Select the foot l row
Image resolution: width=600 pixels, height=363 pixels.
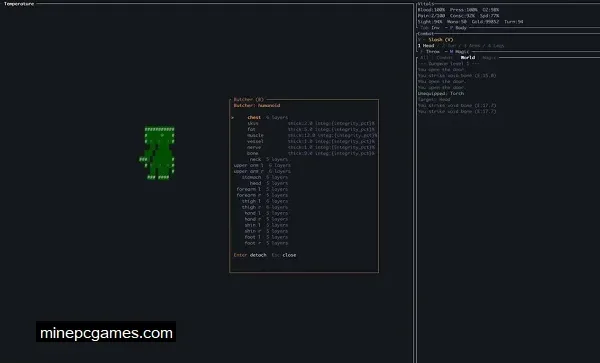(266, 237)
